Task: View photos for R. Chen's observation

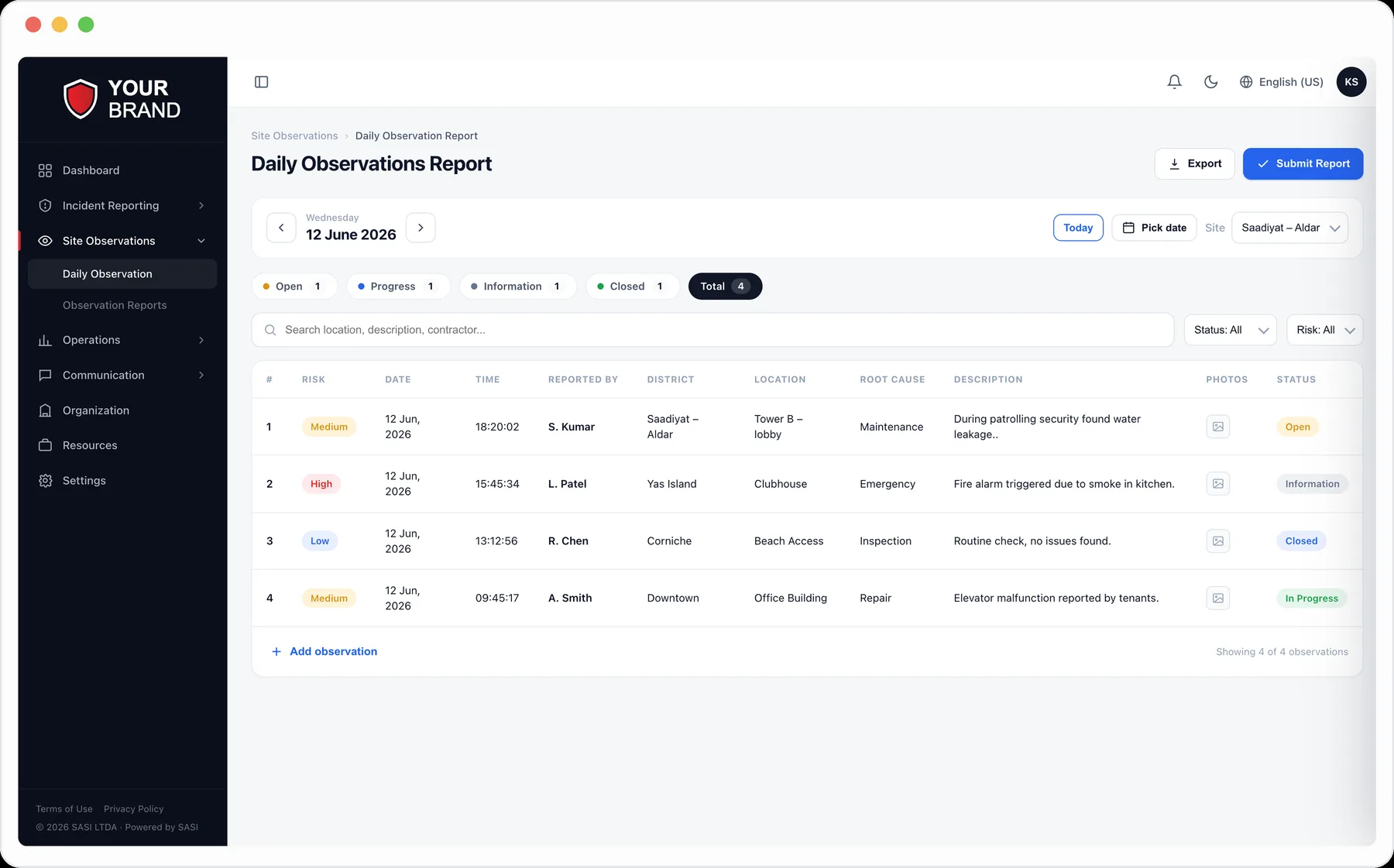Action: [1218, 541]
